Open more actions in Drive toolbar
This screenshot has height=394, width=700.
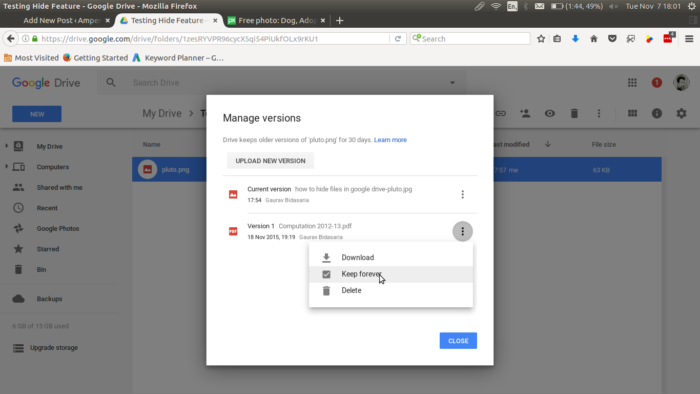(599, 113)
